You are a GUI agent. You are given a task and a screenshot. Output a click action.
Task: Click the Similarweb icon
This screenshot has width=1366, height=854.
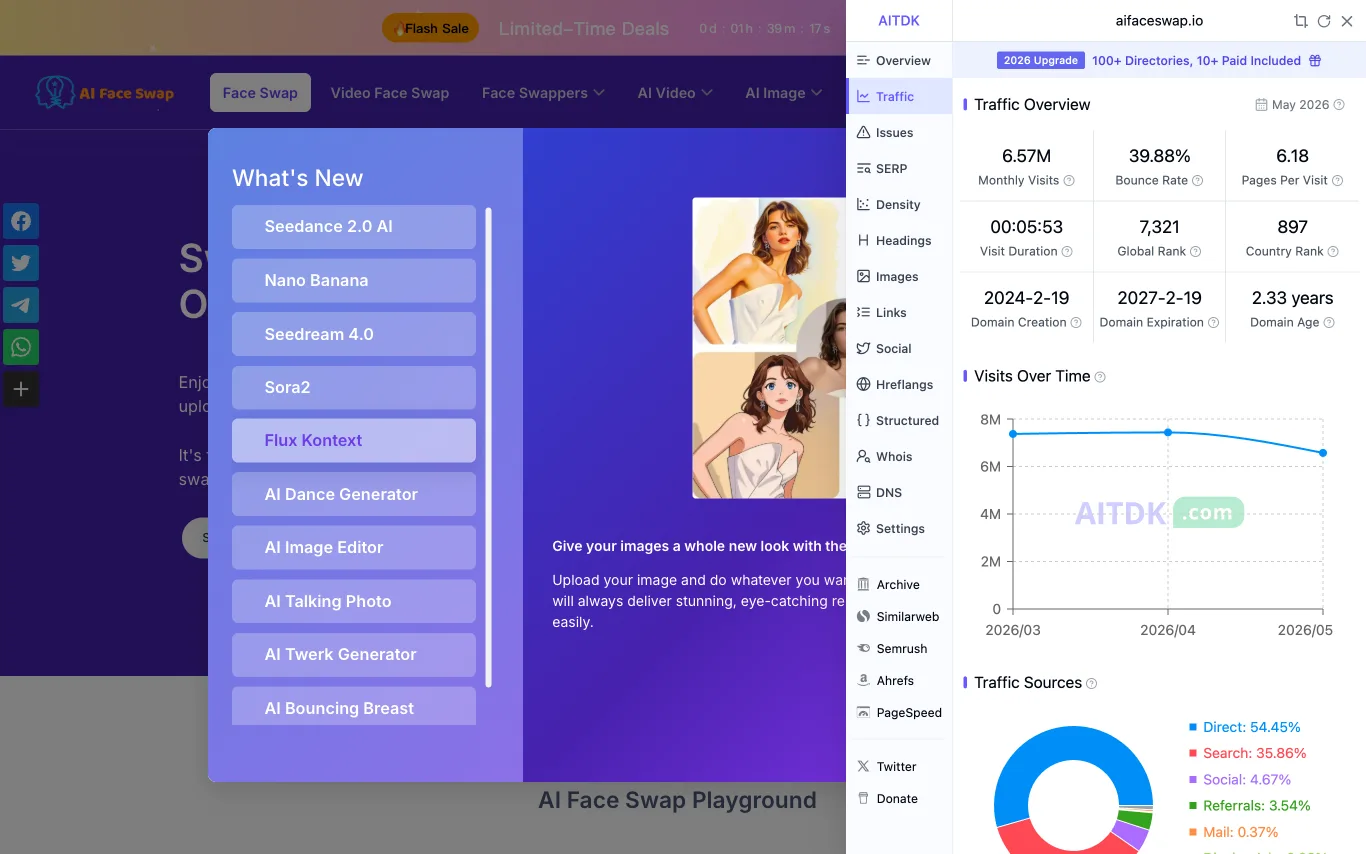tap(864, 617)
